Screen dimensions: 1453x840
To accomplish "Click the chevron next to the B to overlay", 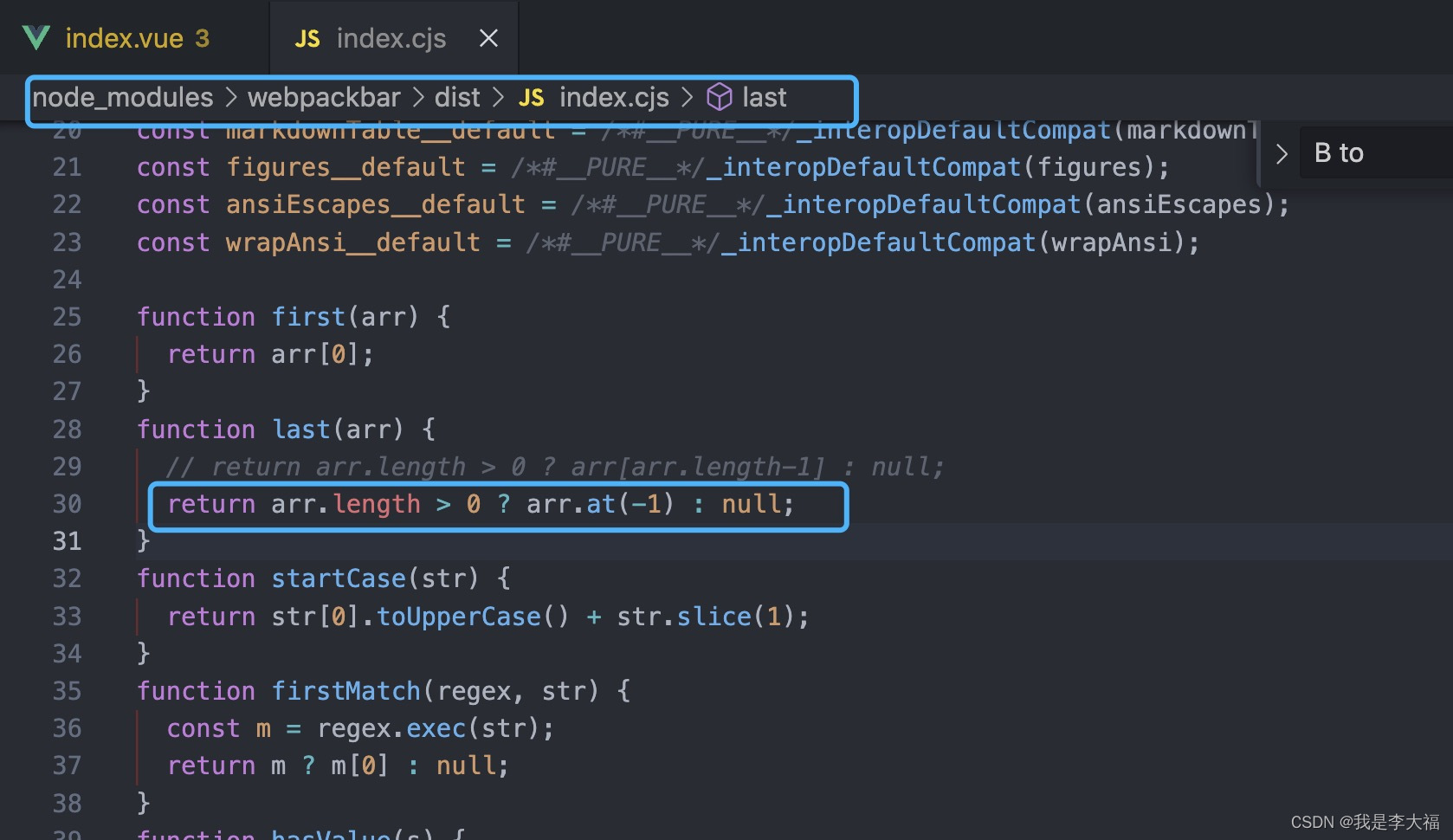I will pos(1281,152).
